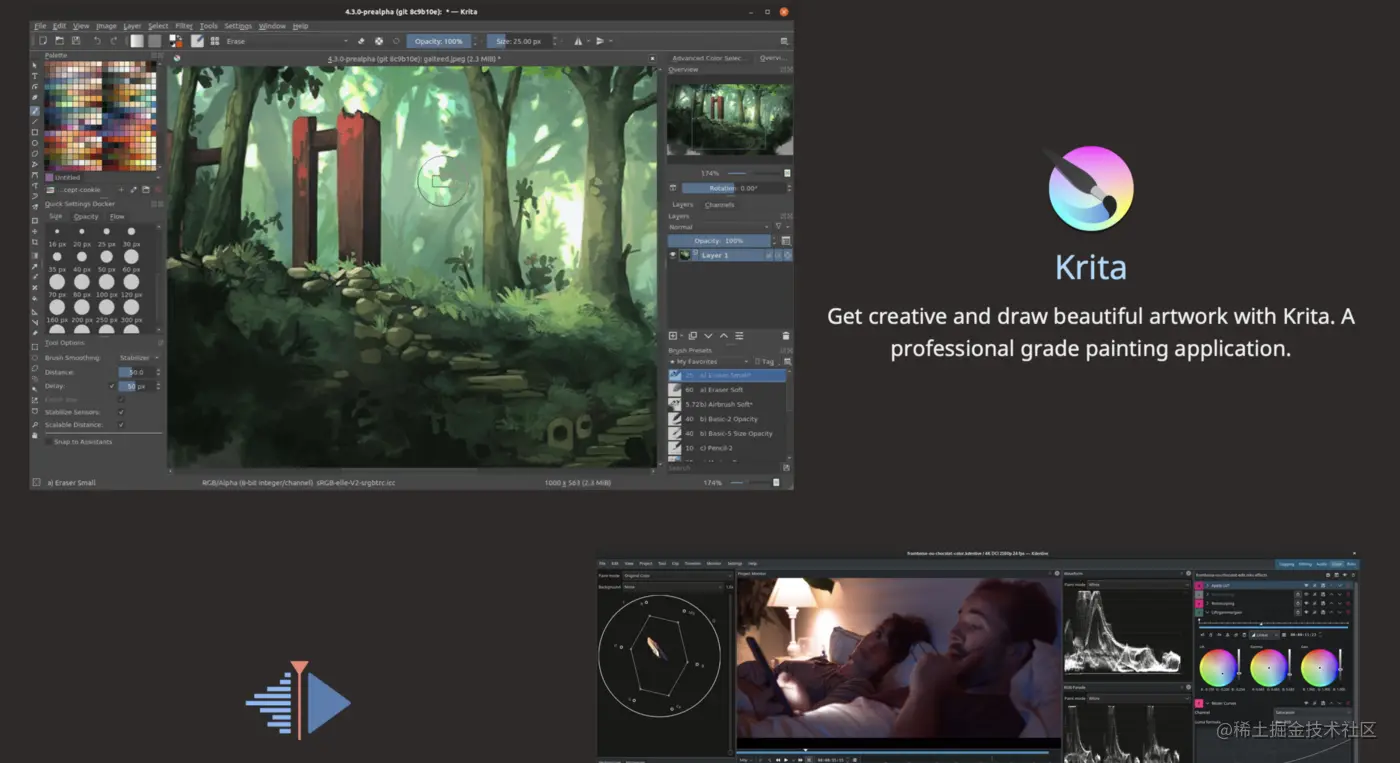The width and height of the screenshot is (1400, 763).
Task: Adjust the layer Opacity slider
Action: click(x=719, y=240)
